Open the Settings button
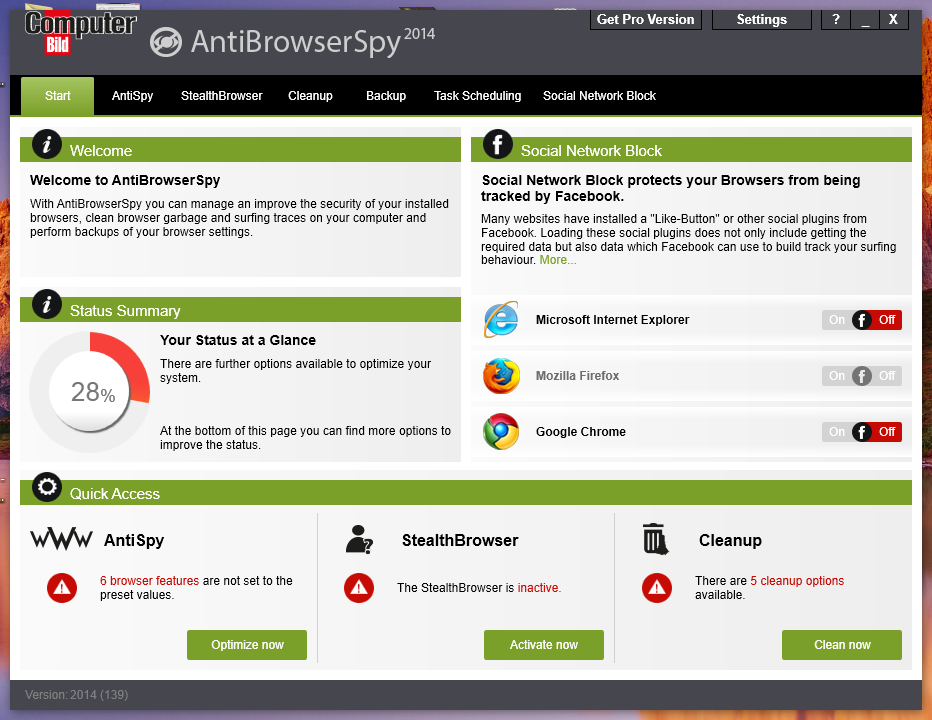 tap(761, 20)
